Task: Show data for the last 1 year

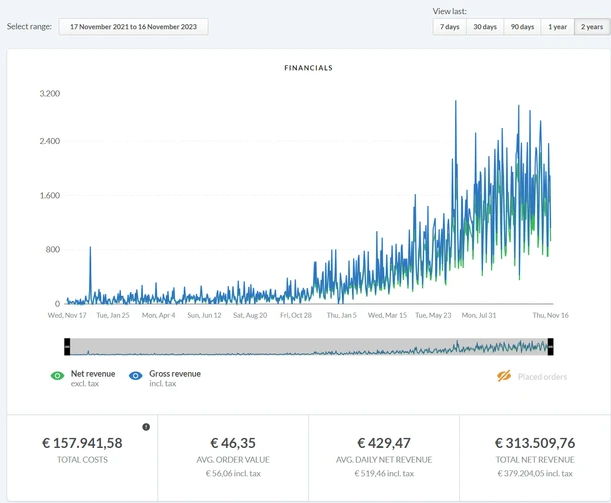Action: click(557, 27)
